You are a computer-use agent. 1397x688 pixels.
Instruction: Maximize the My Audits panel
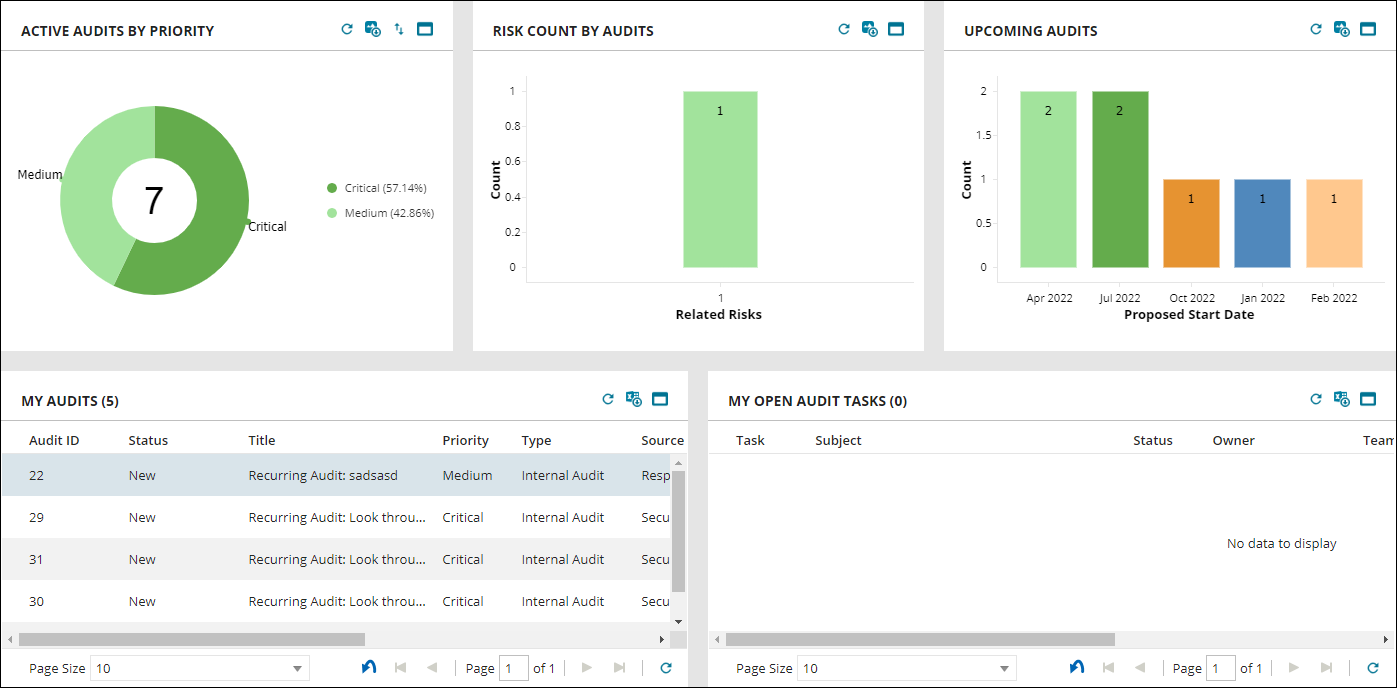point(660,398)
